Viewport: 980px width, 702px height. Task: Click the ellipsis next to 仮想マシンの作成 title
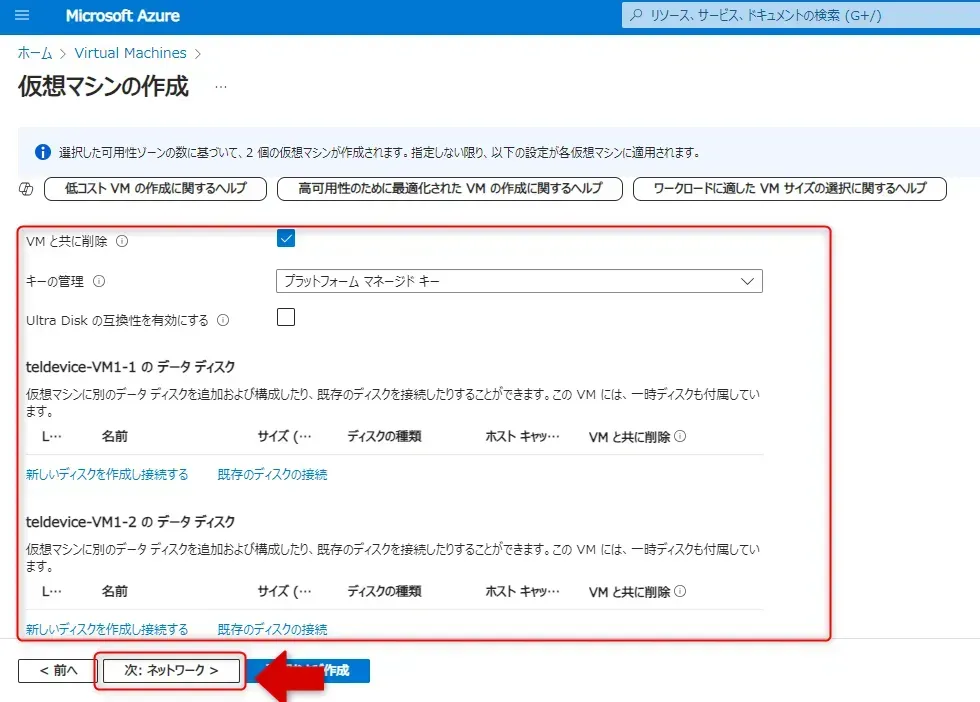coord(221,87)
